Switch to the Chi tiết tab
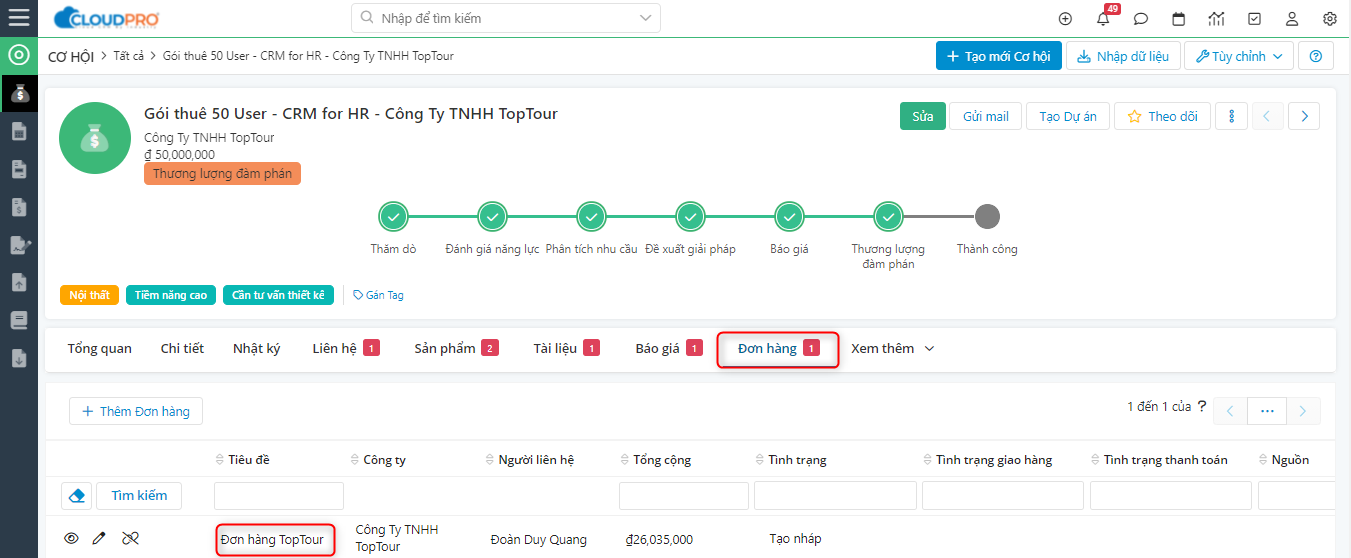The height and width of the screenshot is (558, 1351). (x=182, y=348)
